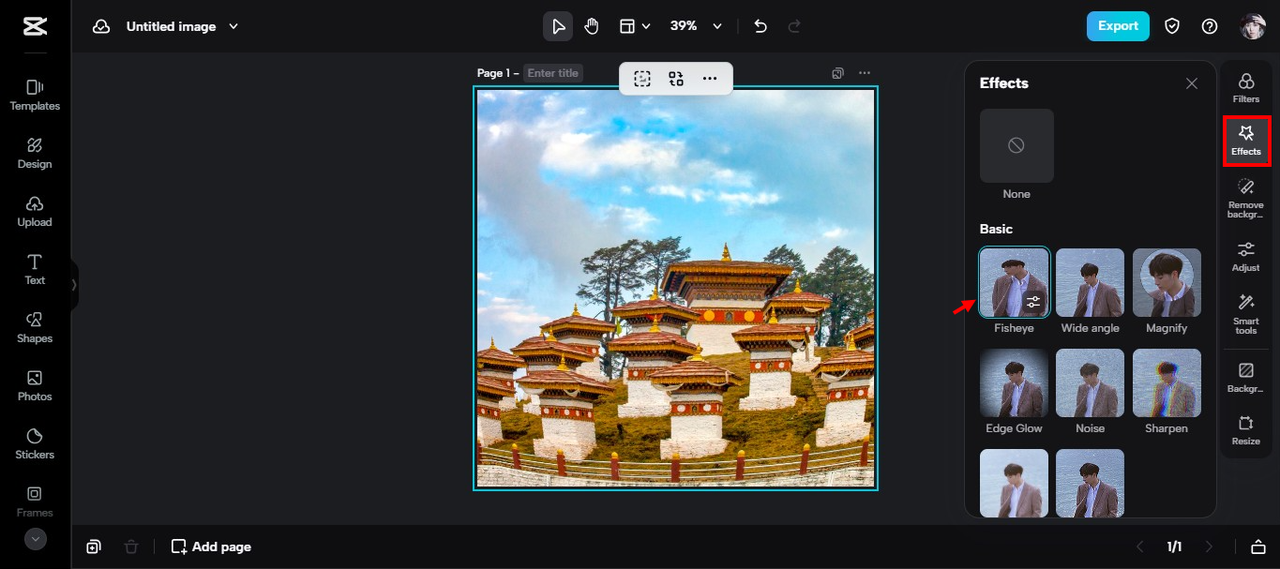Apply the Noise effect
The height and width of the screenshot is (569, 1280).
click(1090, 383)
